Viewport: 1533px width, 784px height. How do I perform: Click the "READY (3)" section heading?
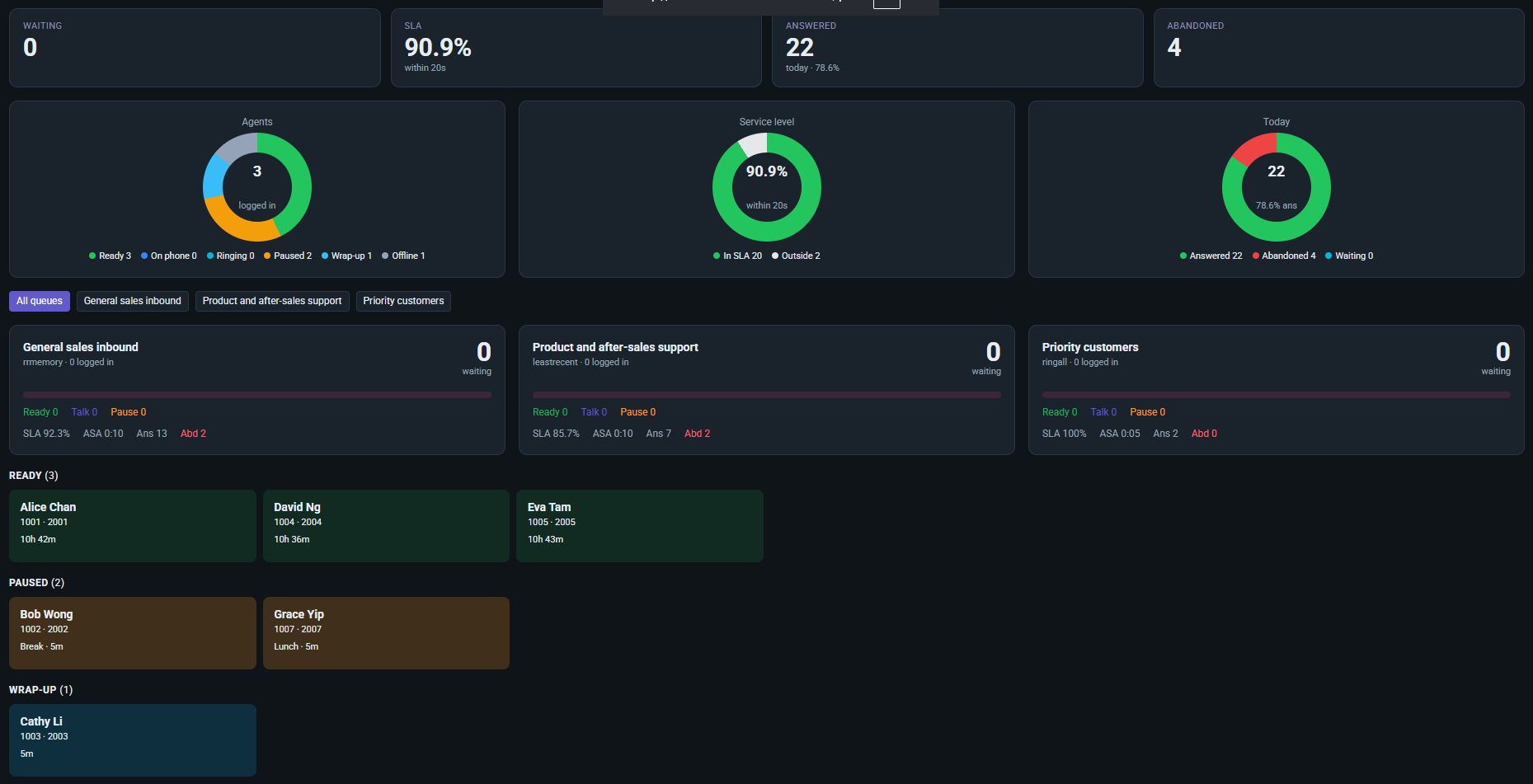[x=34, y=476]
